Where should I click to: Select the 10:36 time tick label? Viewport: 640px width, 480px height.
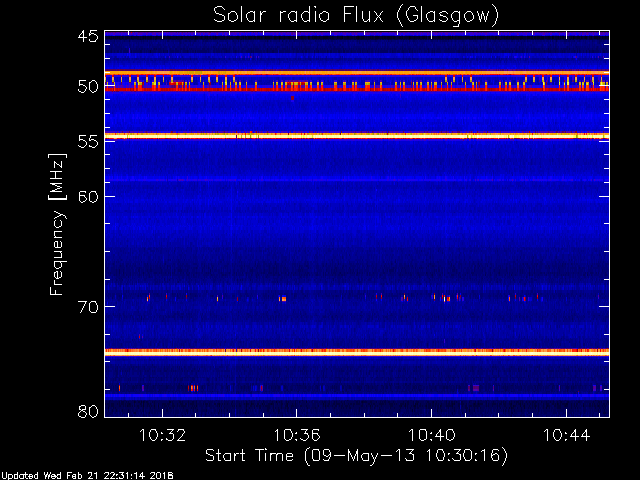[x=297, y=435]
